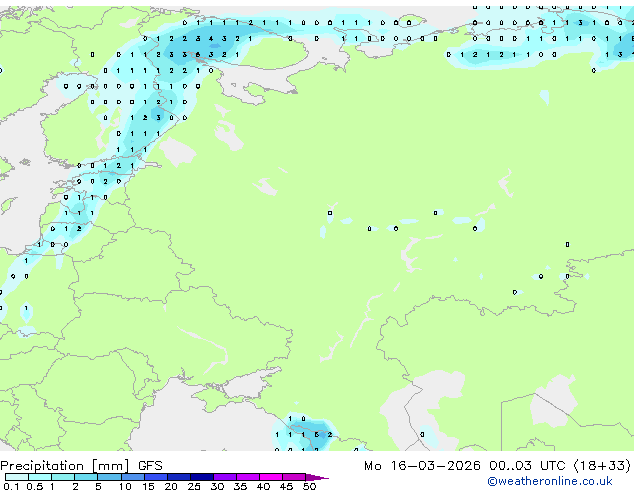Click the 30–35 mm purple legend swatch
Screen dimensions: 634x490
tap(224, 477)
